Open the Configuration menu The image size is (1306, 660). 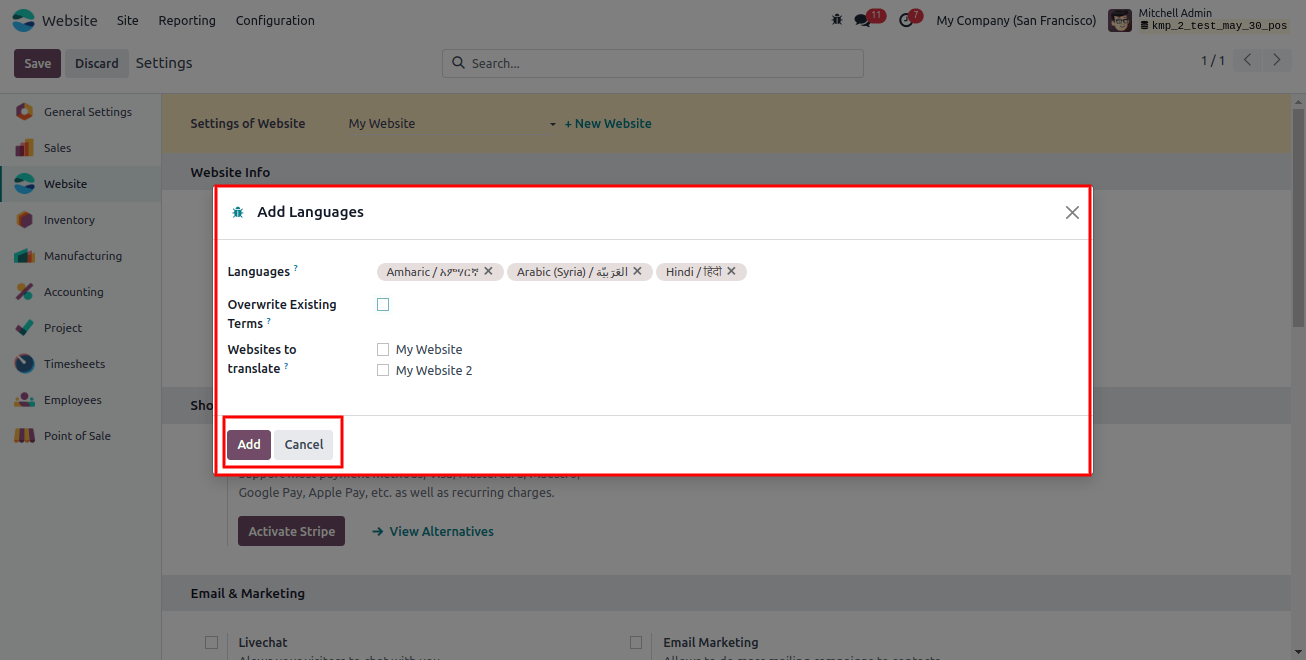(x=275, y=20)
